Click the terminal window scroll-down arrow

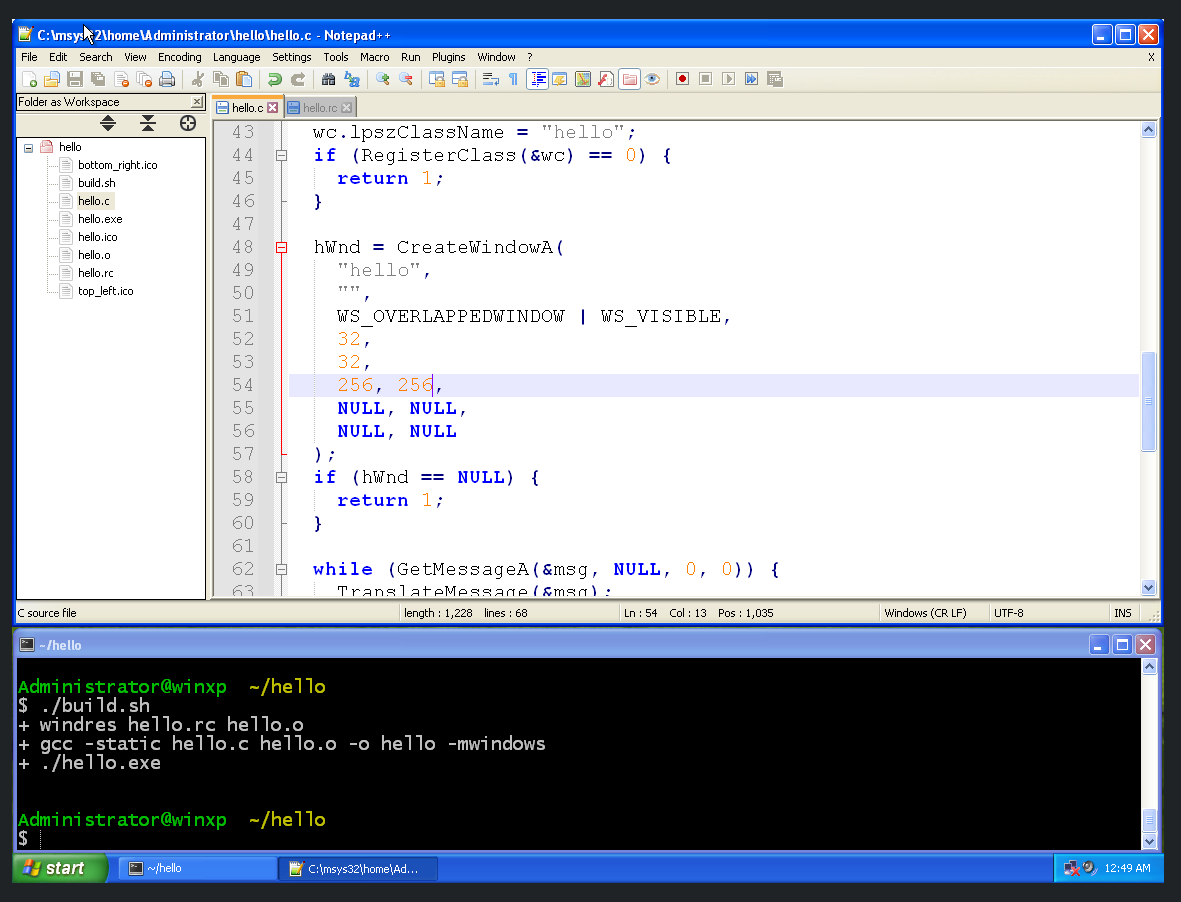(x=1149, y=842)
